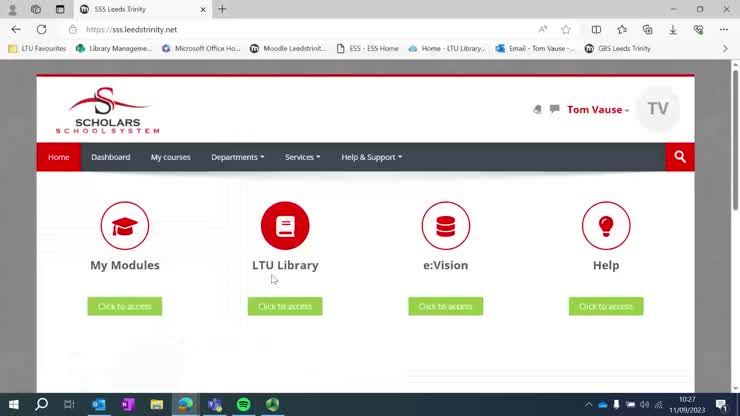Expand the Services menu

click(x=303, y=157)
